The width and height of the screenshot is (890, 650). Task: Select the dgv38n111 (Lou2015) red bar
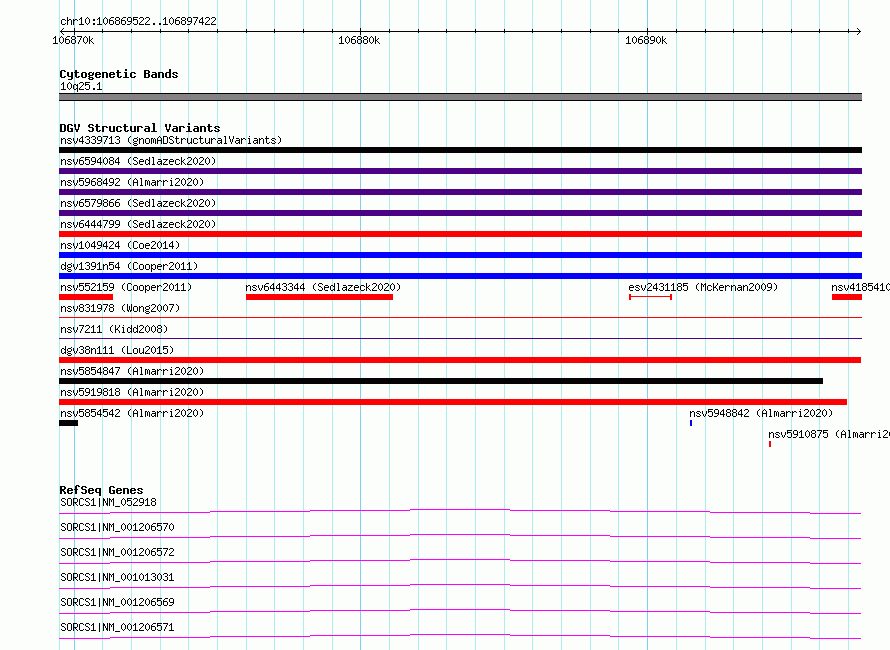460,360
